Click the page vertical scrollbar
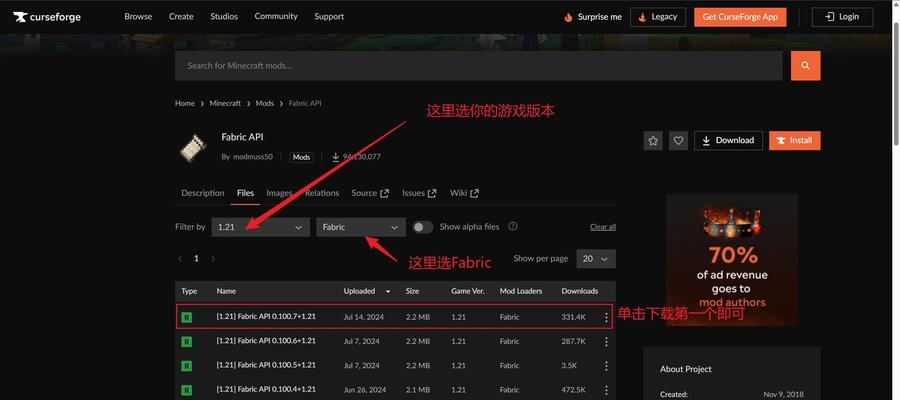900x400 pixels. (x=895, y=86)
